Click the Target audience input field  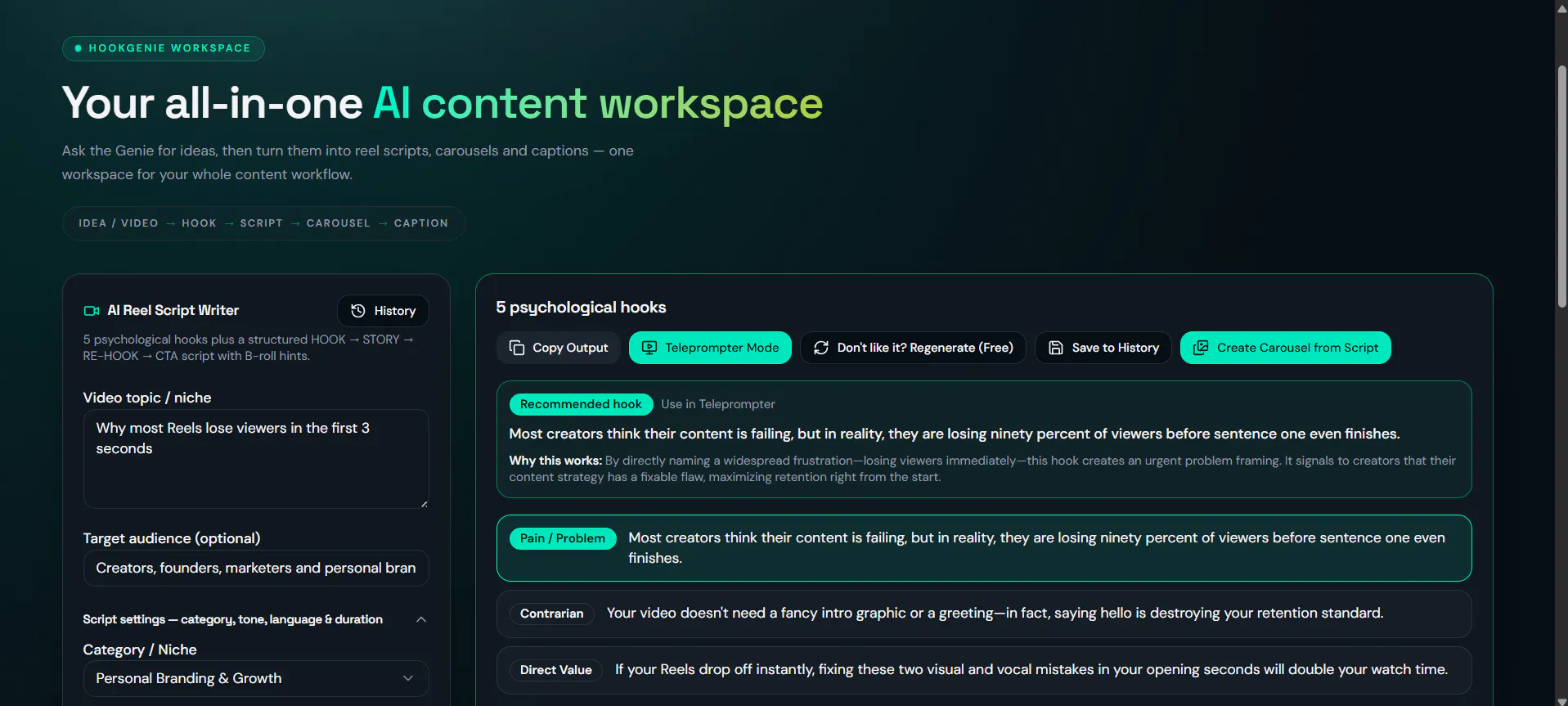(256, 568)
